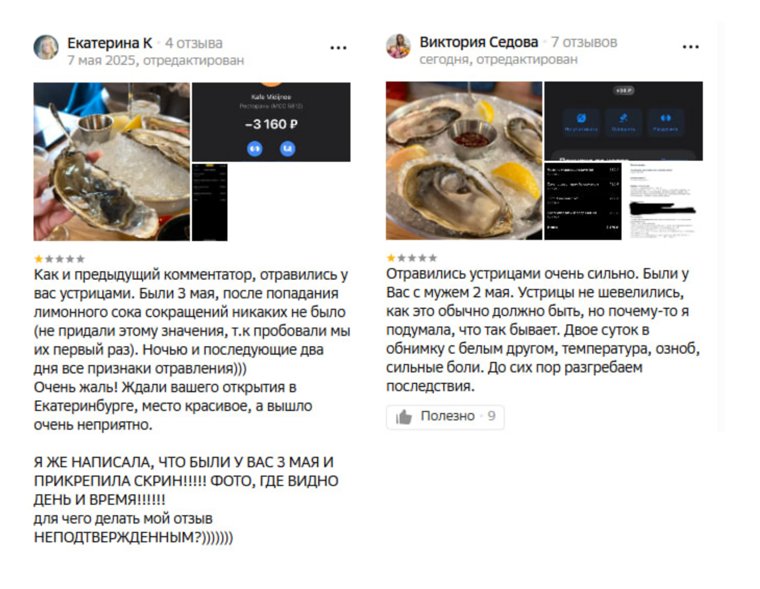Open the three-dot menu on Екатерина К review
Image resolution: width=760 pixels, height=589 pixels.
(x=338, y=48)
